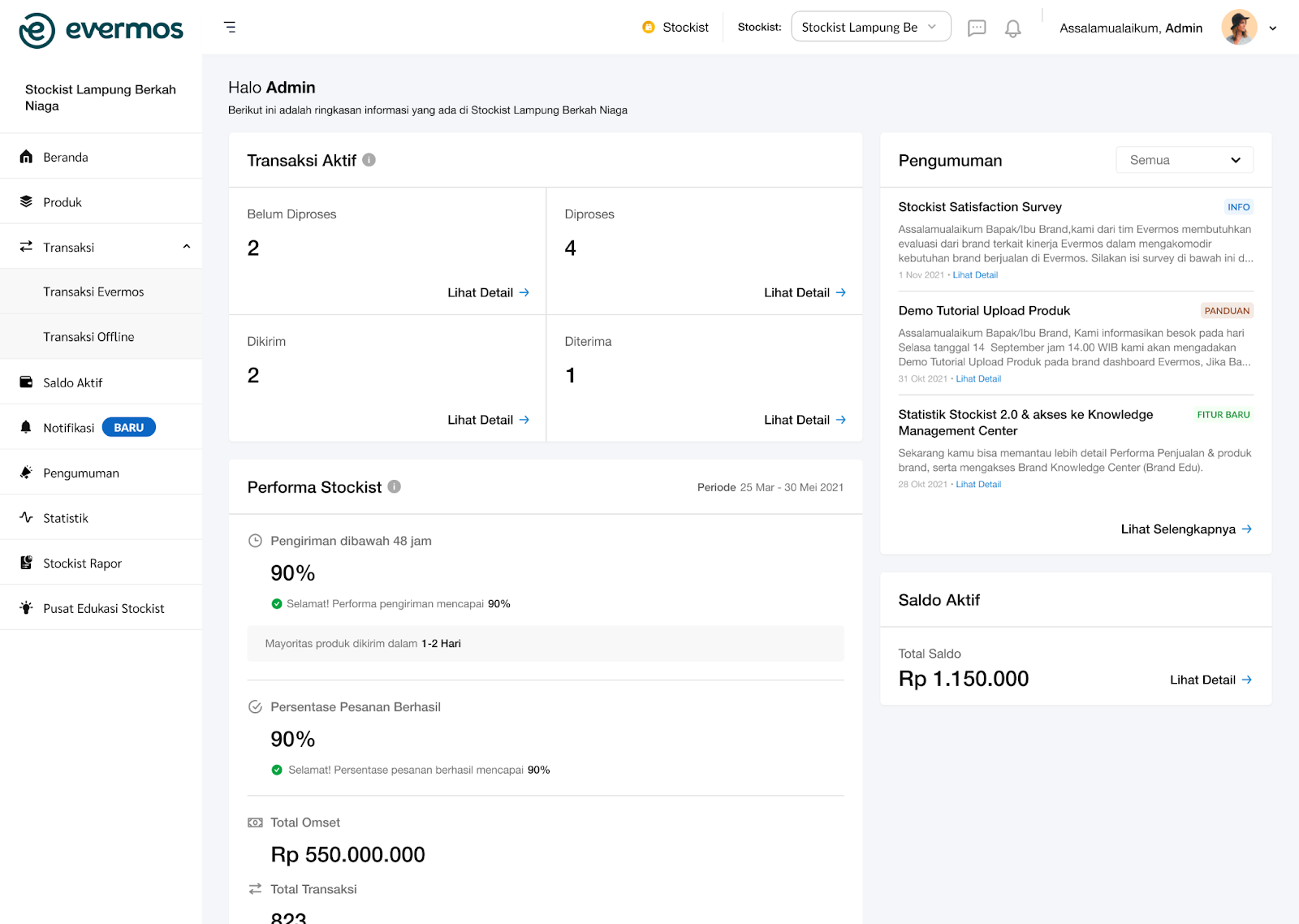Collapse the Transaksi submenu chevron

point(186,246)
